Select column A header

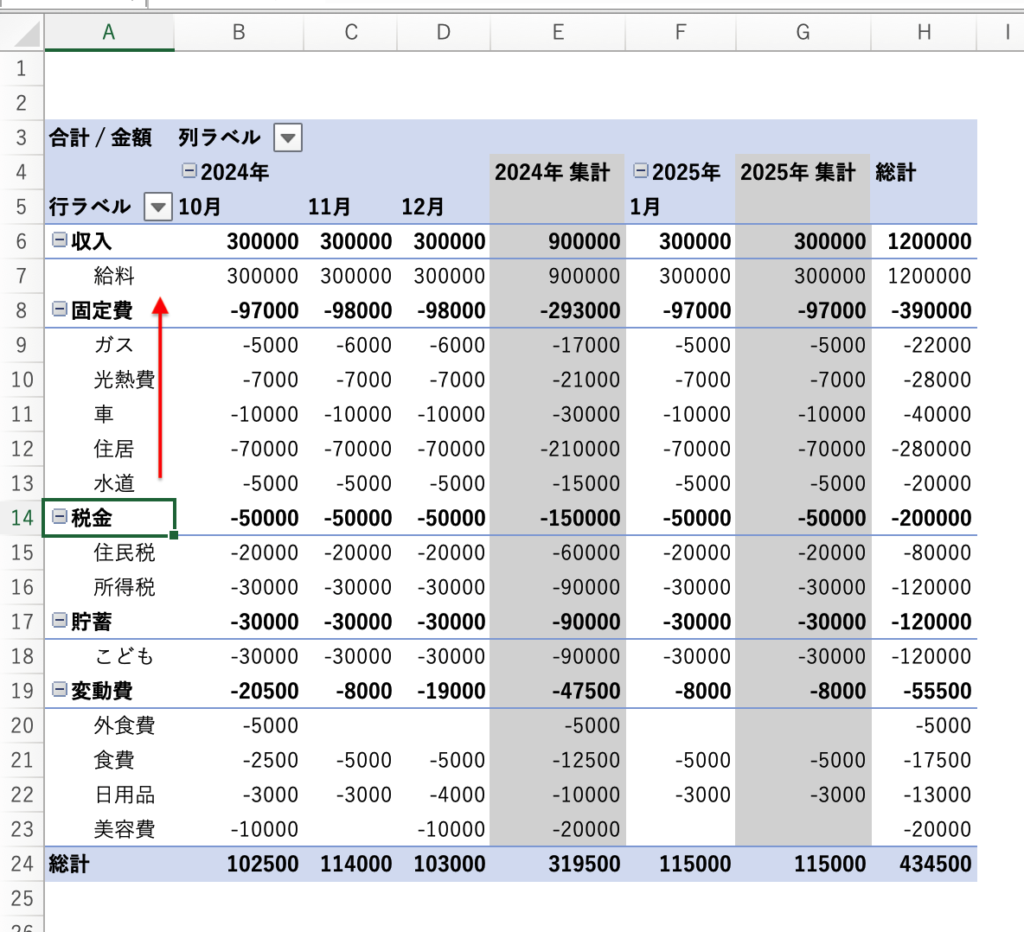click(109, 33)
